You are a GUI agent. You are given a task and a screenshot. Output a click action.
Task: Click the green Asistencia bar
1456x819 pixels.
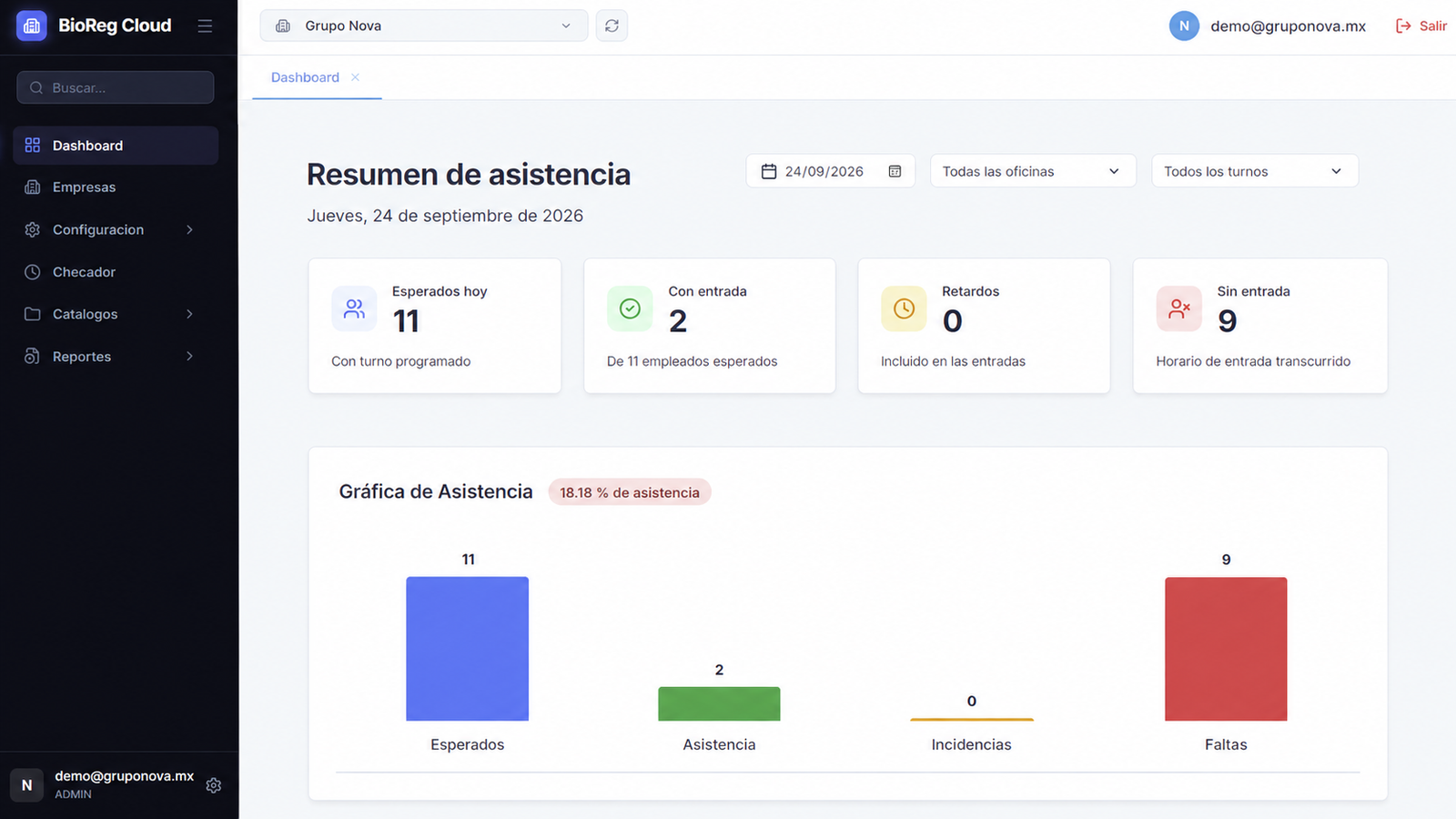[719, 703]
